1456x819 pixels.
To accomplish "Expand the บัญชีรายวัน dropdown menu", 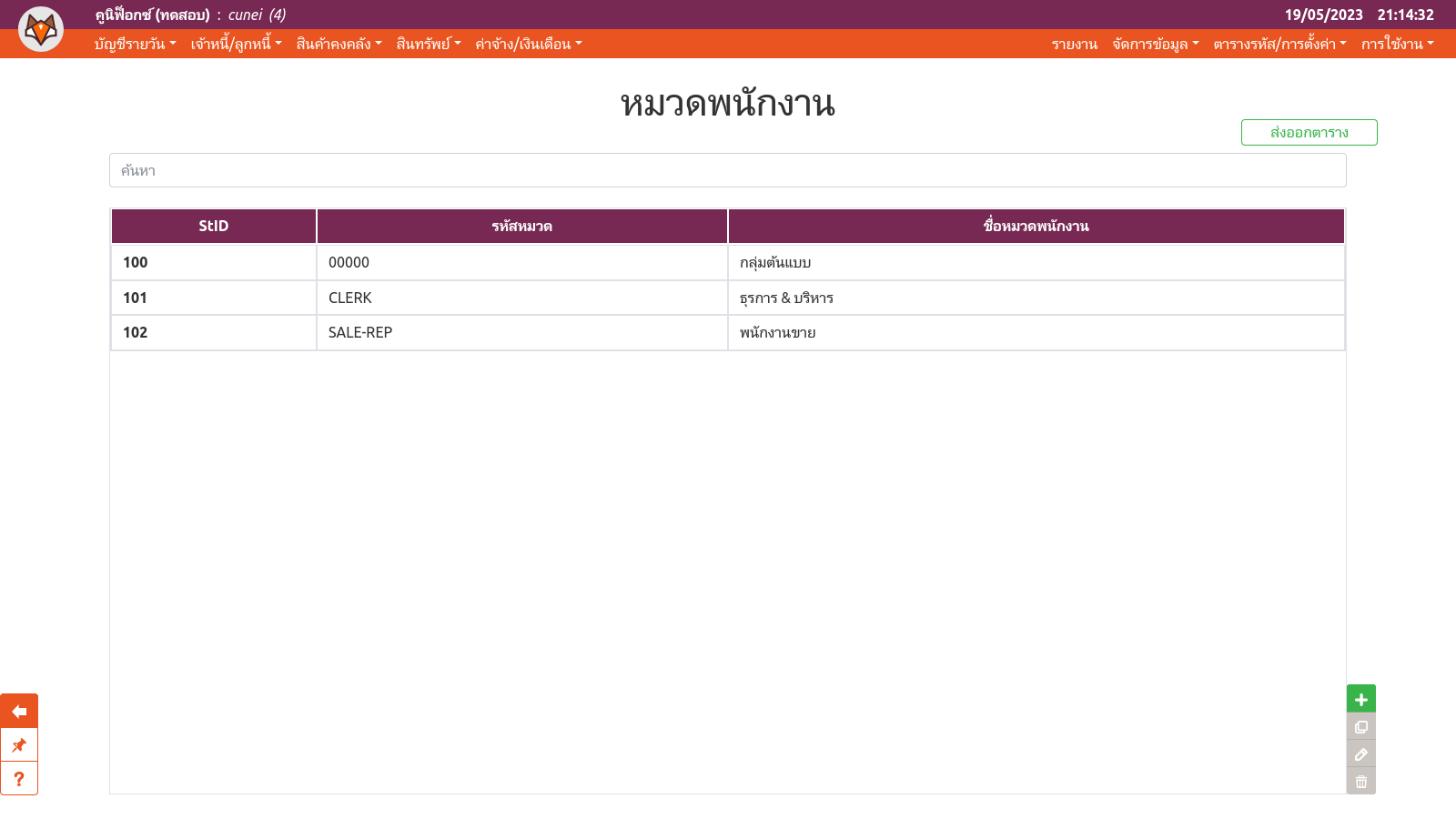I will tap(135, 44).
